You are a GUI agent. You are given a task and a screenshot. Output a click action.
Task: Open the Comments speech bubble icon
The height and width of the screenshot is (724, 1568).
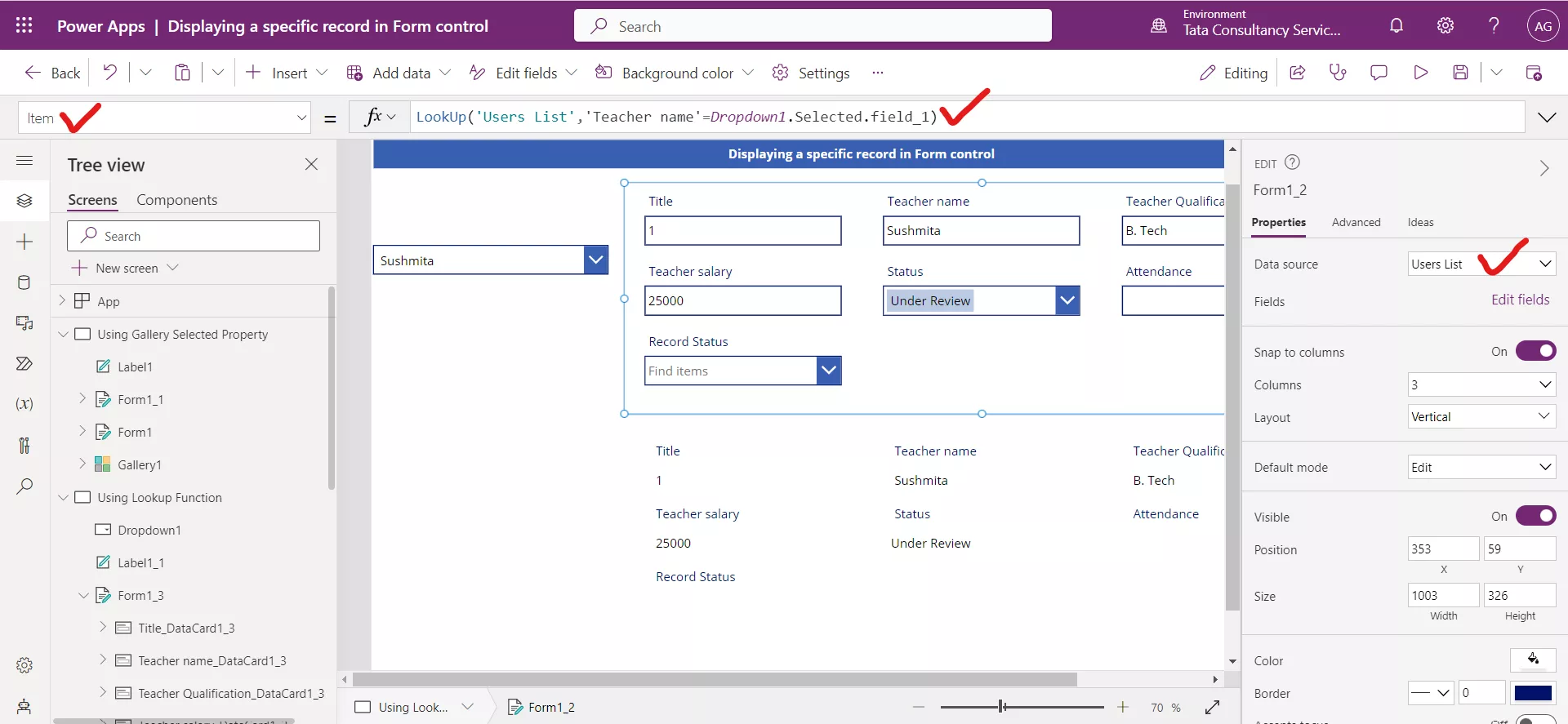(x=1379, y=73)
